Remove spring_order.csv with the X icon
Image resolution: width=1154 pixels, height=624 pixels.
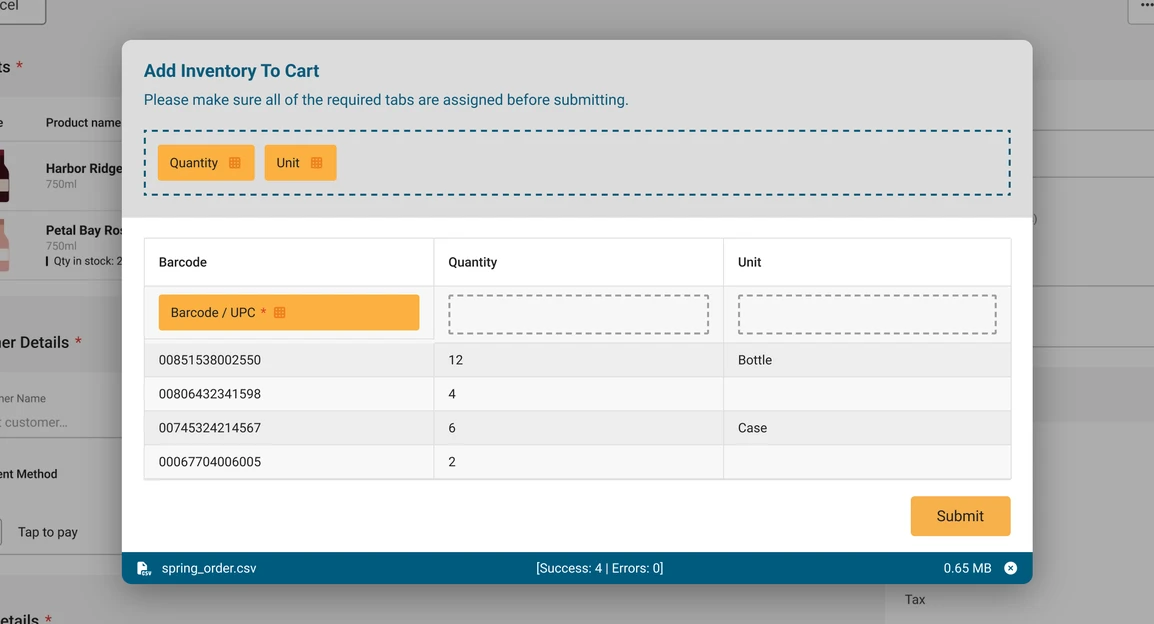tap(1010, 568)
